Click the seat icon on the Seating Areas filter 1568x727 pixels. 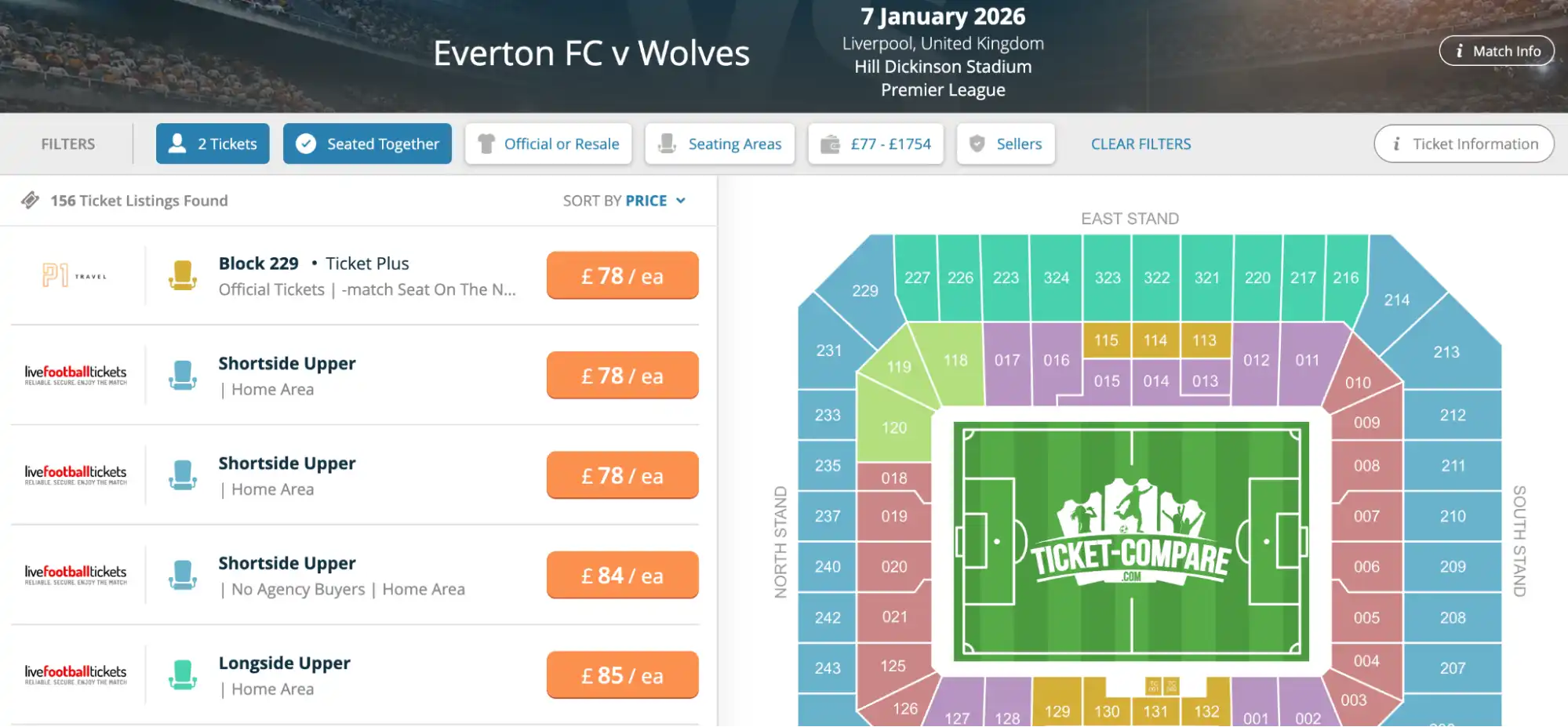coord(668,144)
